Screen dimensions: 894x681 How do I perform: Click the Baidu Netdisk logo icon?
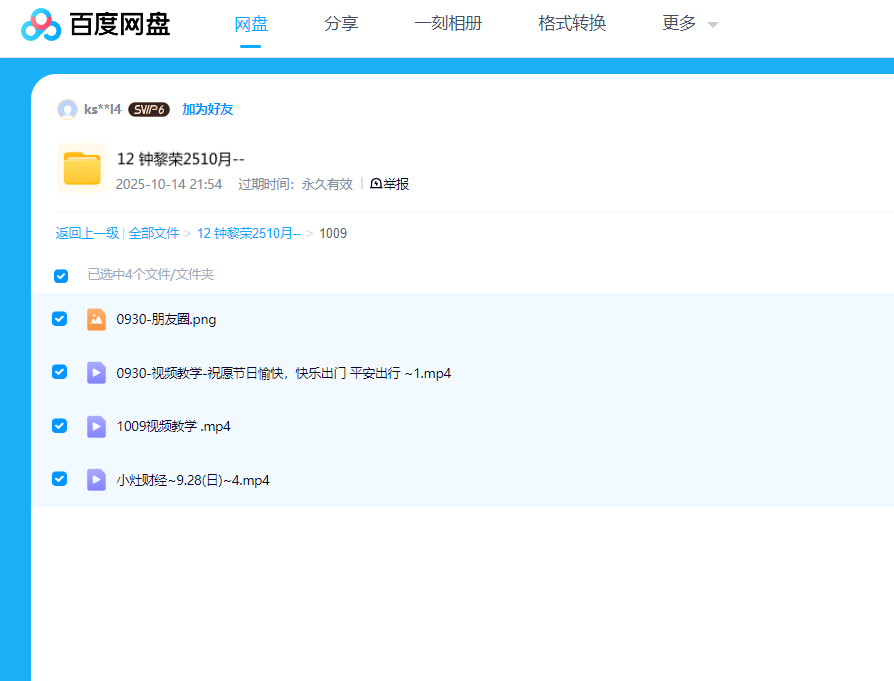41,25
